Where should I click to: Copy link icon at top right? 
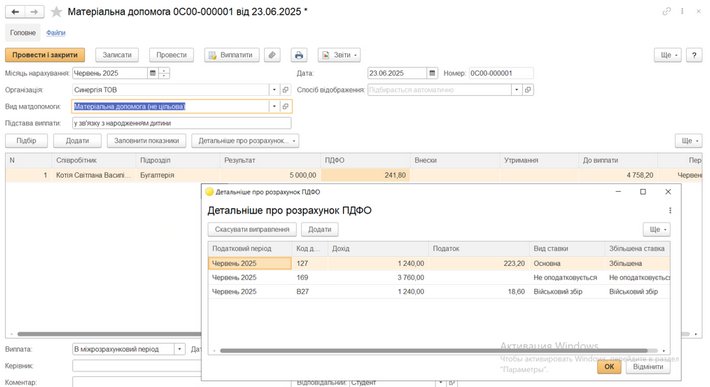pyautogui.click(x=667, y=11)
